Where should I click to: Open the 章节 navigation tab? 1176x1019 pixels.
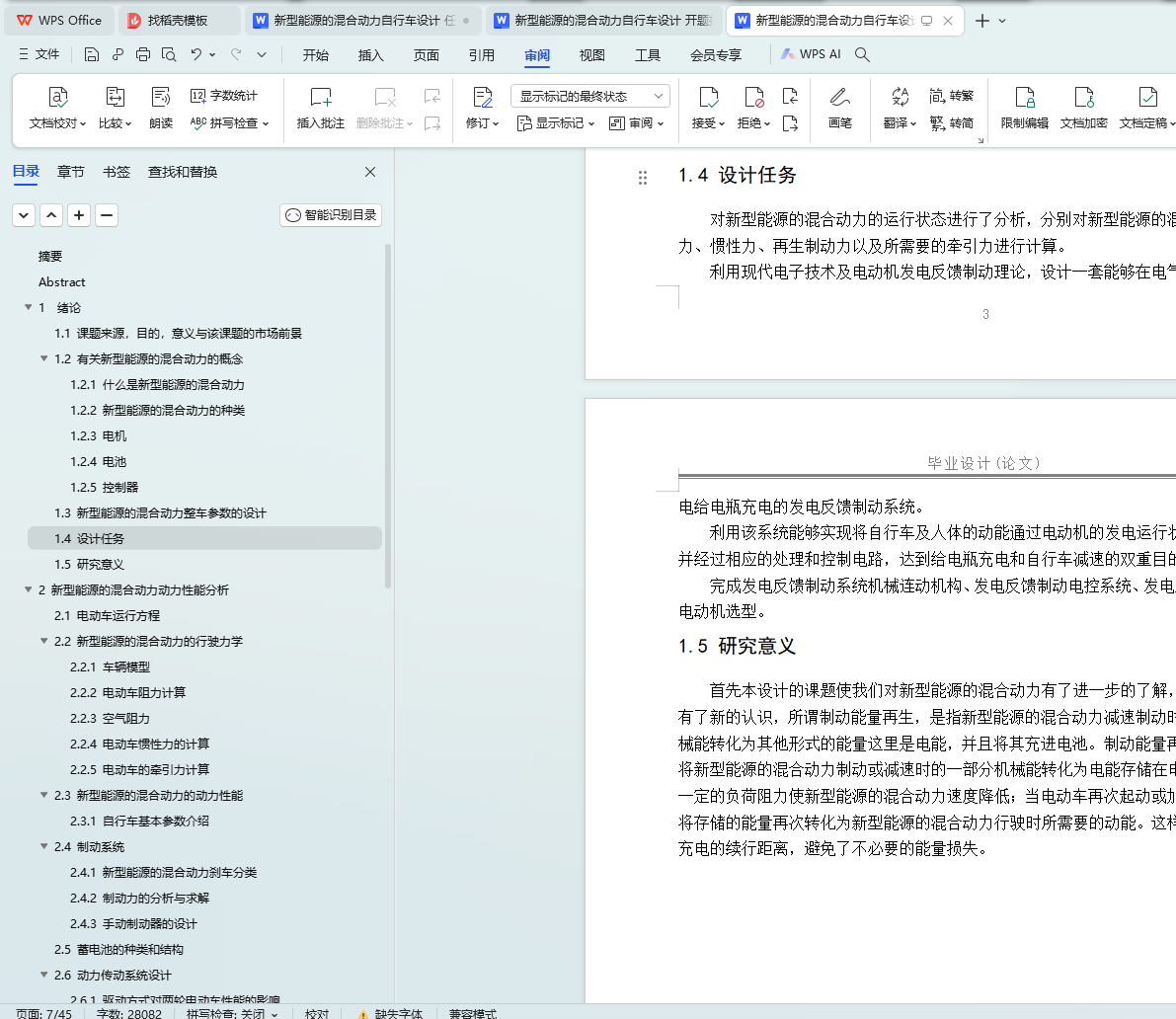70,172
